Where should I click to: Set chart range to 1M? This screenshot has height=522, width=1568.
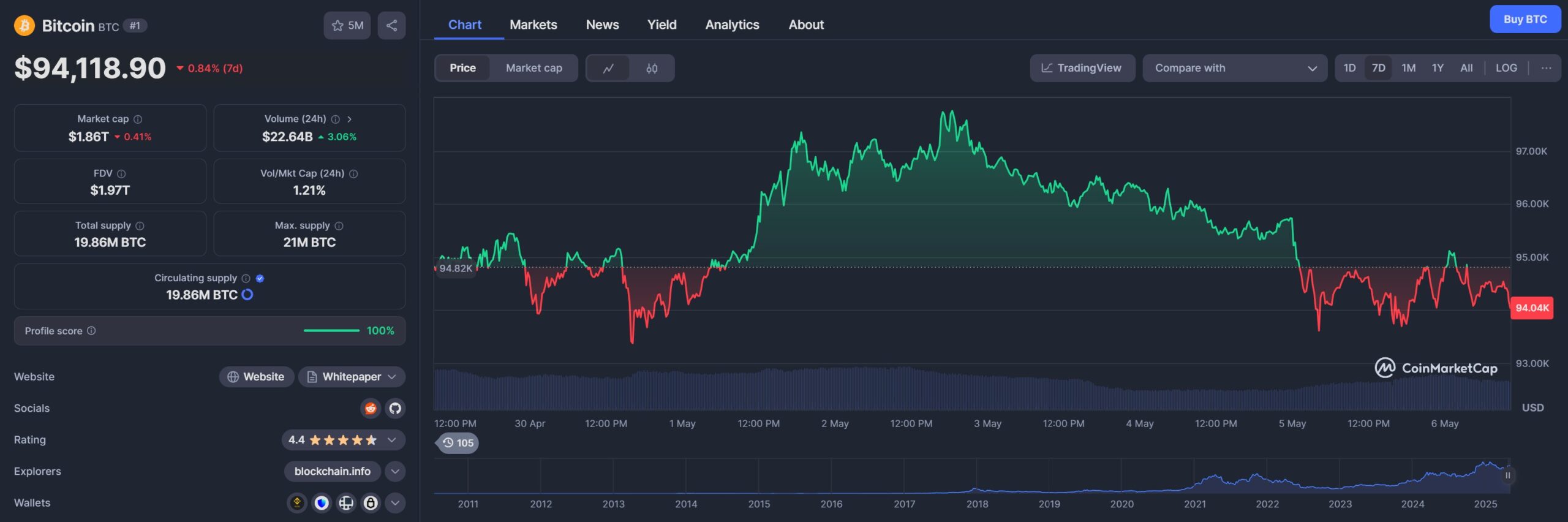[x=1408, y=68]
